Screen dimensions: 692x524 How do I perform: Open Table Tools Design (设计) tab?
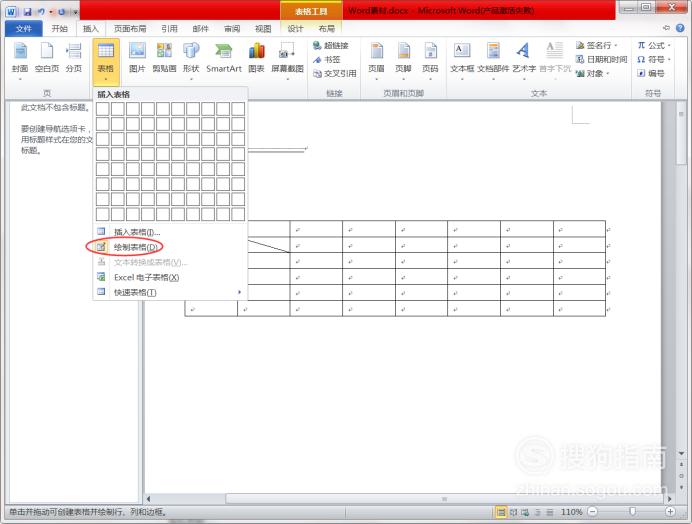[x=295, y=29]
